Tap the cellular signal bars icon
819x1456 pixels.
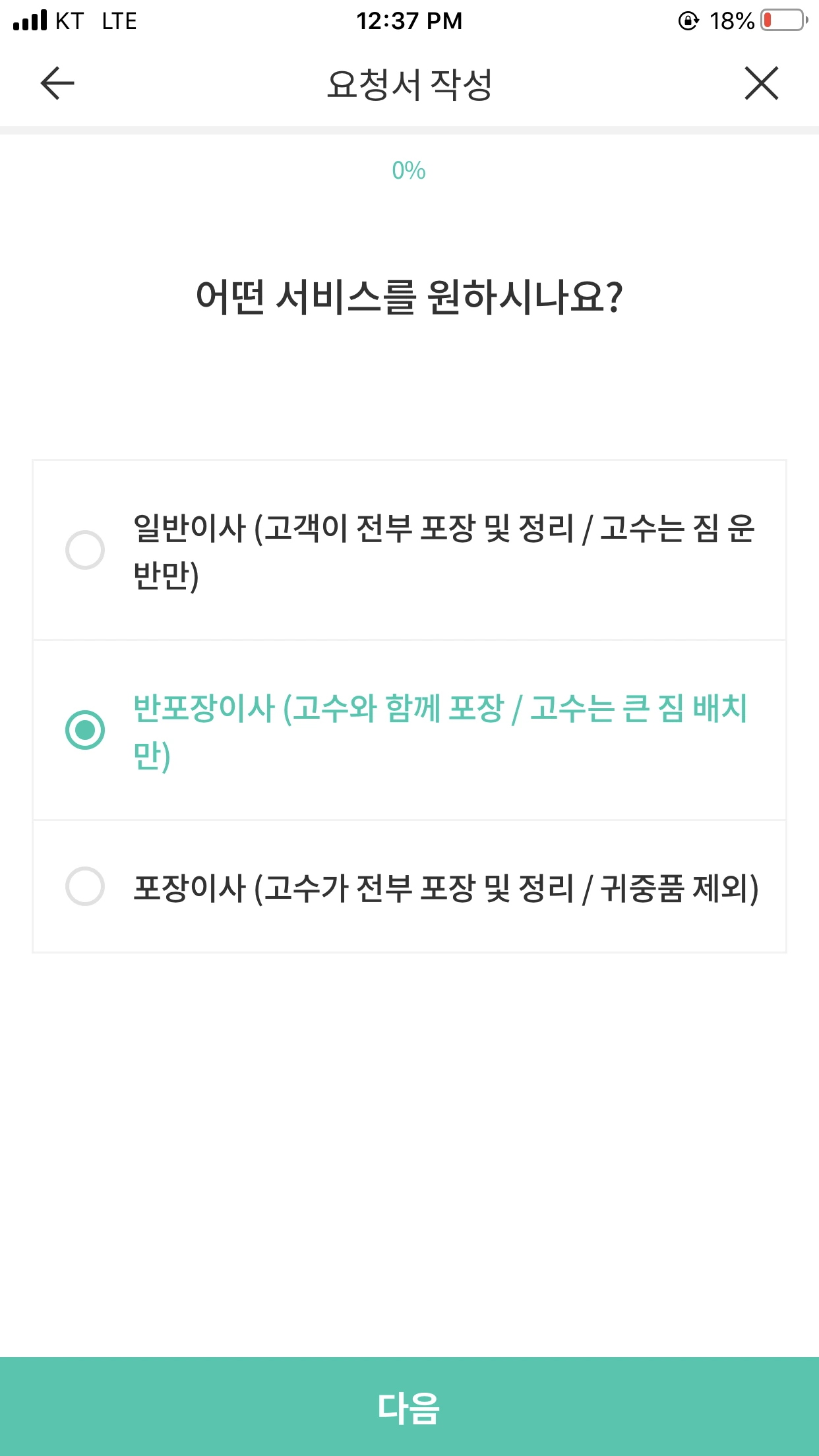click(30, 20)
